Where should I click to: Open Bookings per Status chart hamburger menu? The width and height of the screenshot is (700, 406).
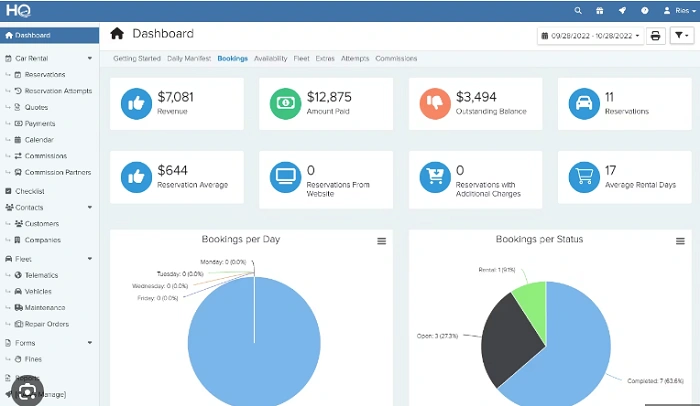pos(680,241)
